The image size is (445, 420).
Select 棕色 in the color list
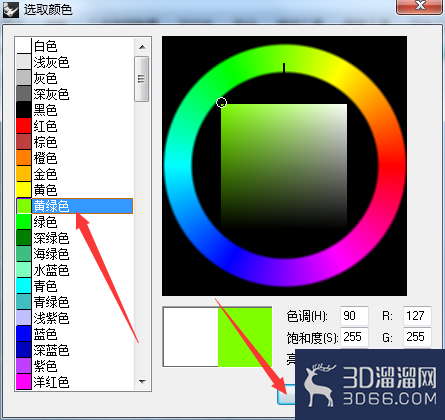(x=75, y=142)
